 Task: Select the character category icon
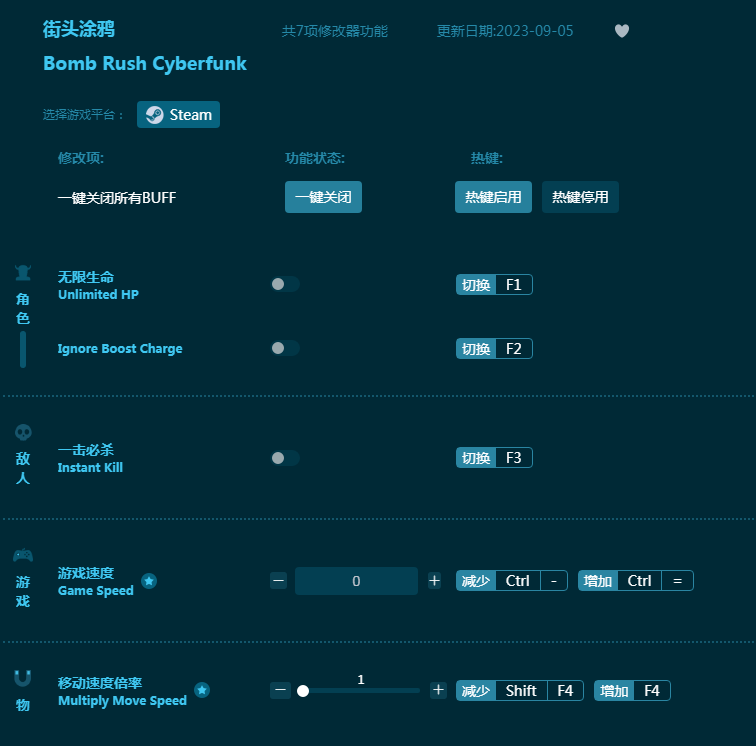coord(23,273)
